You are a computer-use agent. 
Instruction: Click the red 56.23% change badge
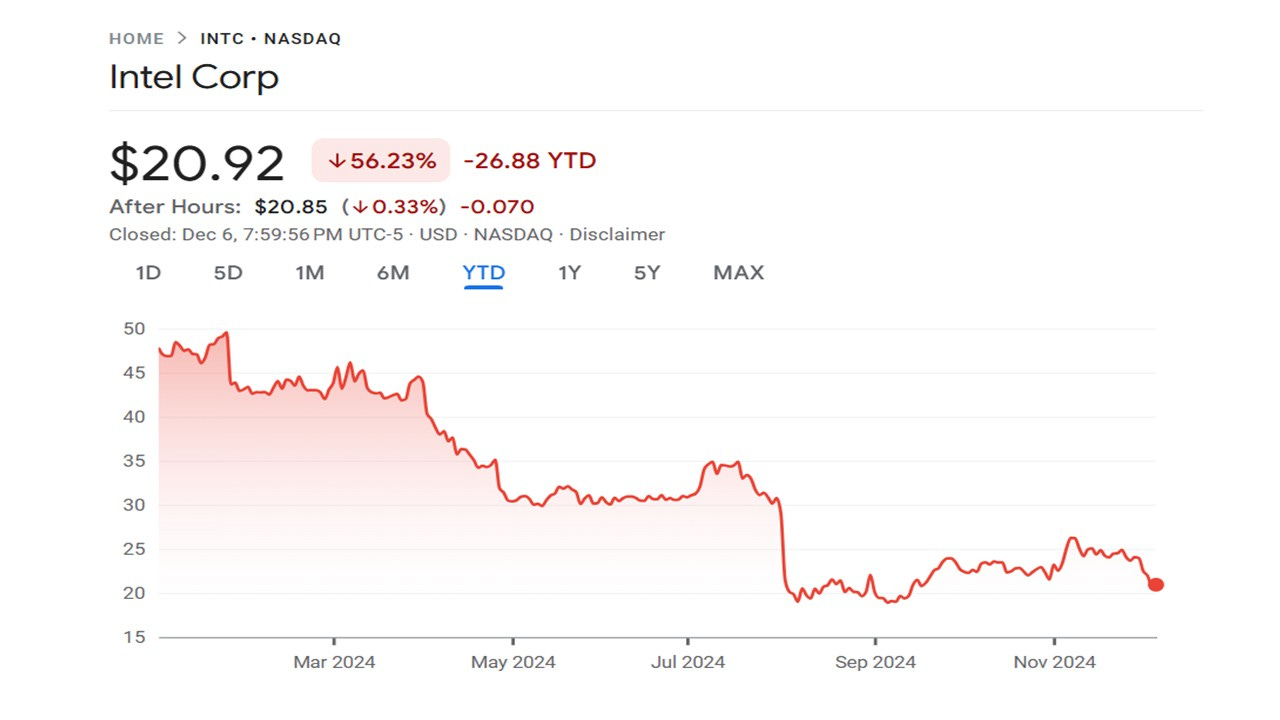[x=381, y=161]
